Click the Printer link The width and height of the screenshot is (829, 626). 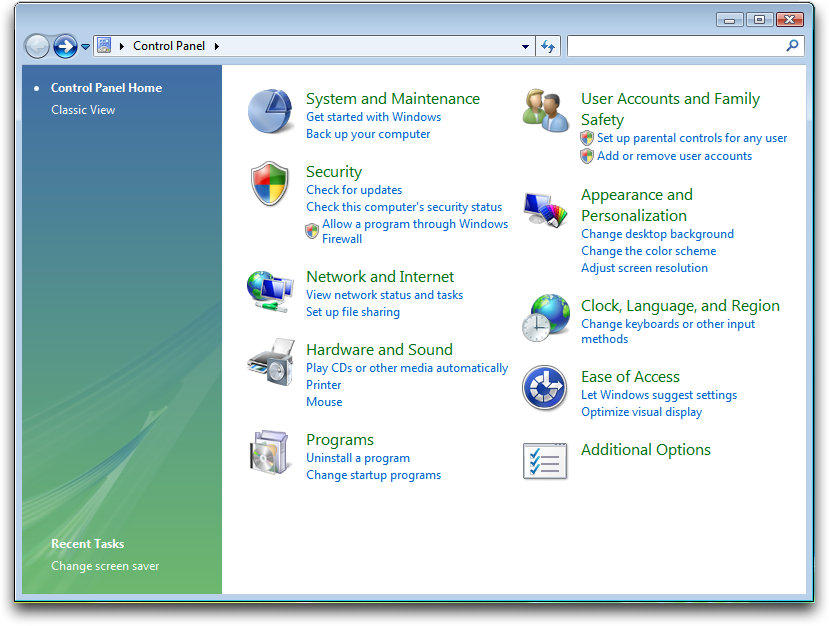point(324,385)
